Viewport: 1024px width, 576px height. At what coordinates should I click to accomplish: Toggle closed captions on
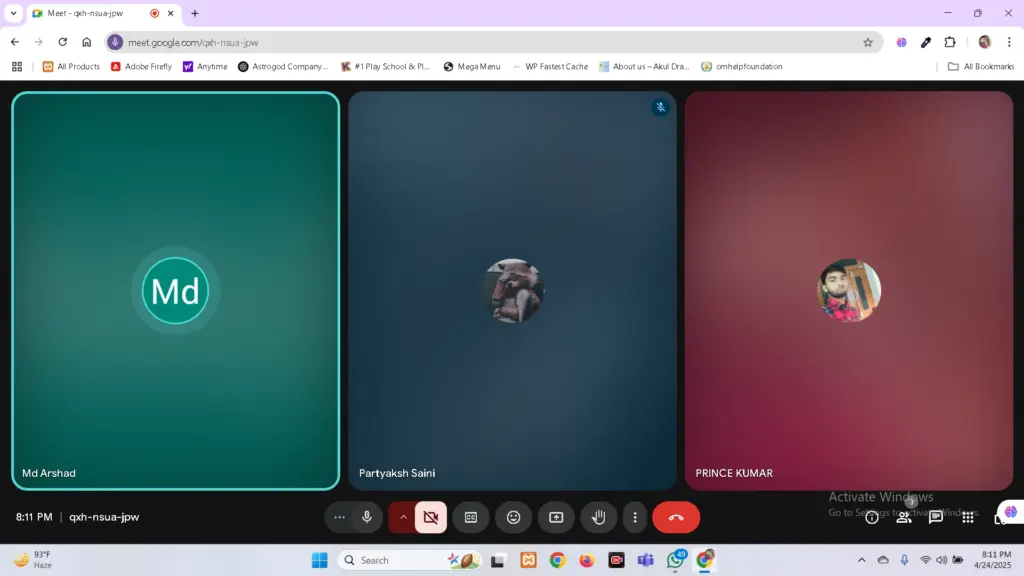(x=471, y=517)
